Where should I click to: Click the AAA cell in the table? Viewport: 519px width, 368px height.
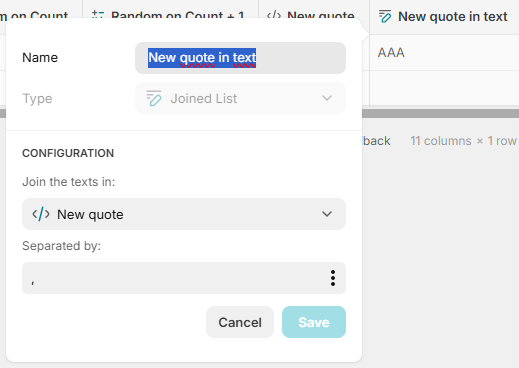pyautogui.click(x=444, y=53)
